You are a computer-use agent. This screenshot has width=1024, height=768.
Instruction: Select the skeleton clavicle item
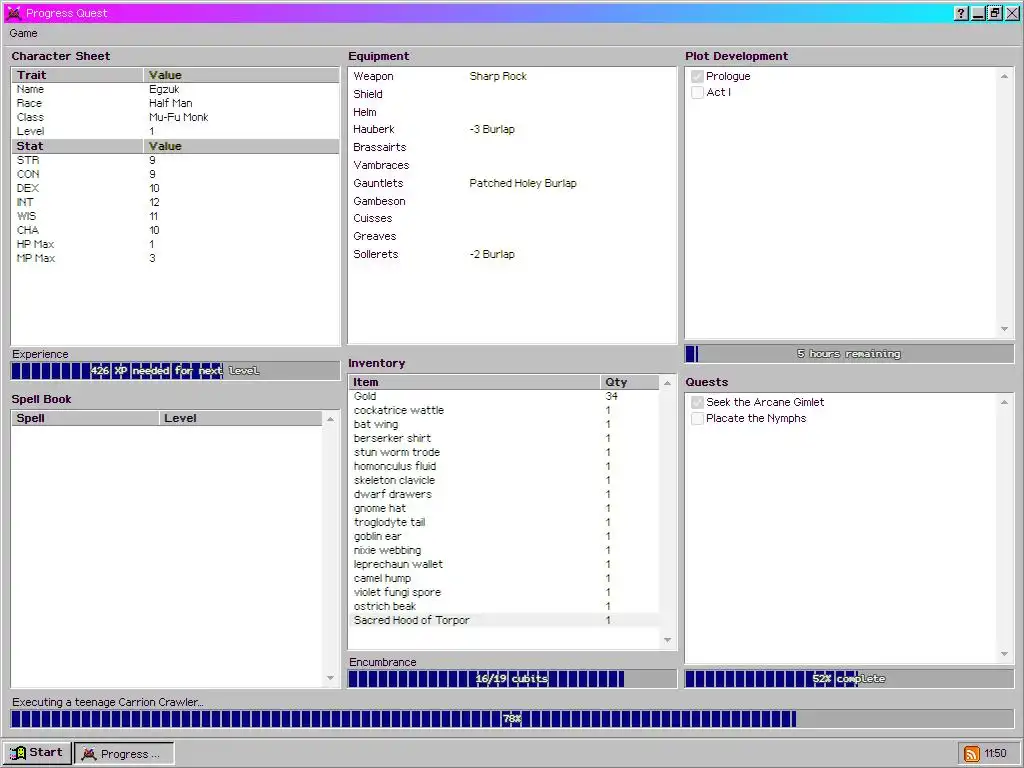coord(504,481)
